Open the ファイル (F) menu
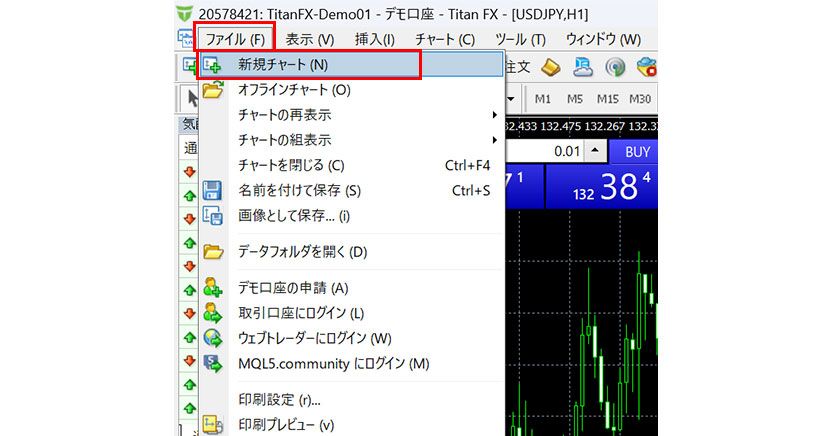840x436 pixels. click(235, 39)
